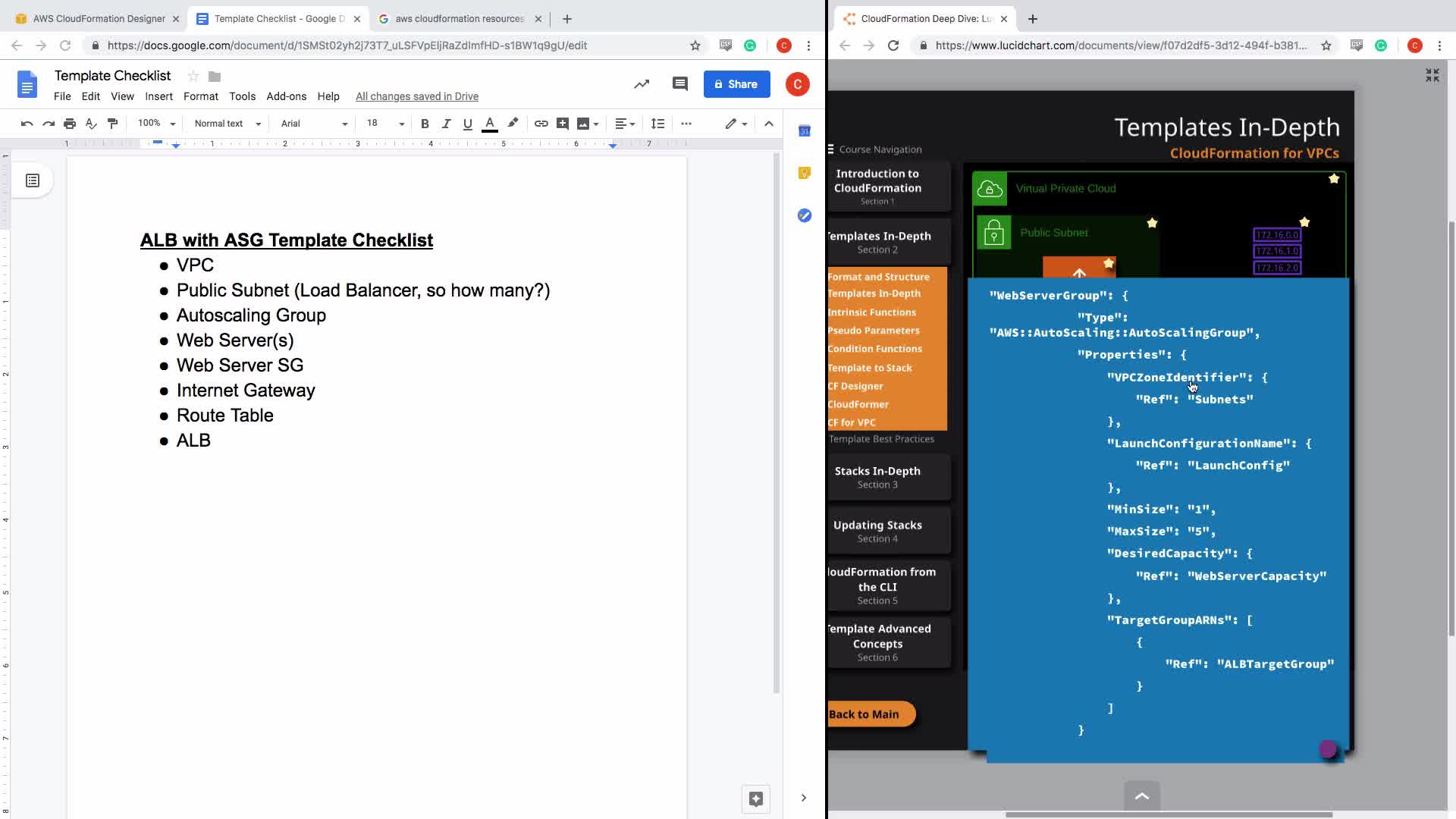Click the blue Share button
Viewport: 1456px width, 819px height.
pos(736,84)
